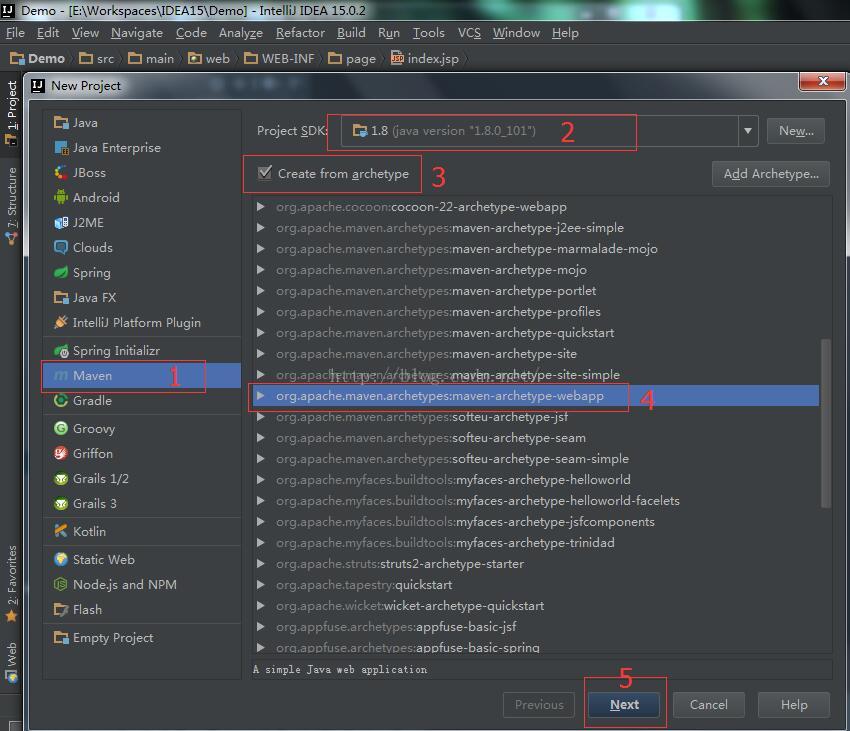Expand myfaces-archetype-helloworld node
Viewport: 850px width, 731px height.
(x=261, y=480)
